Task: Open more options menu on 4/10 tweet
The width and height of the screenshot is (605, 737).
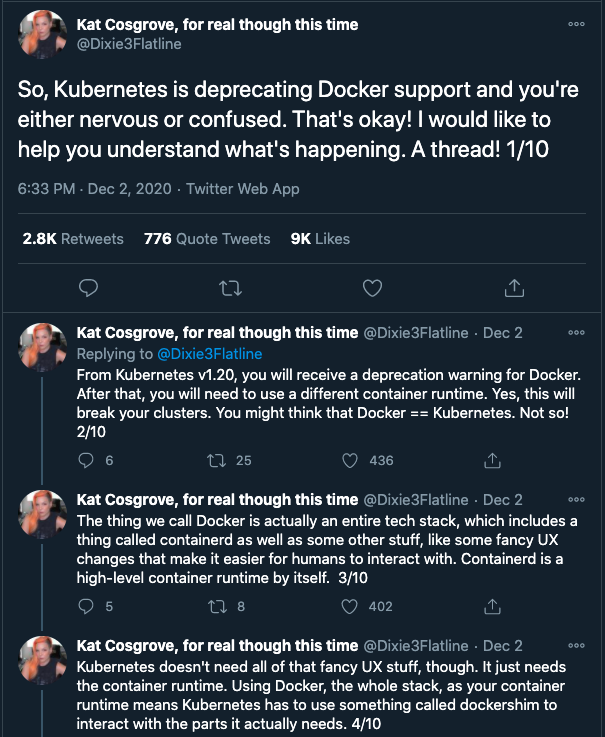Action: (x=576, y=646)
